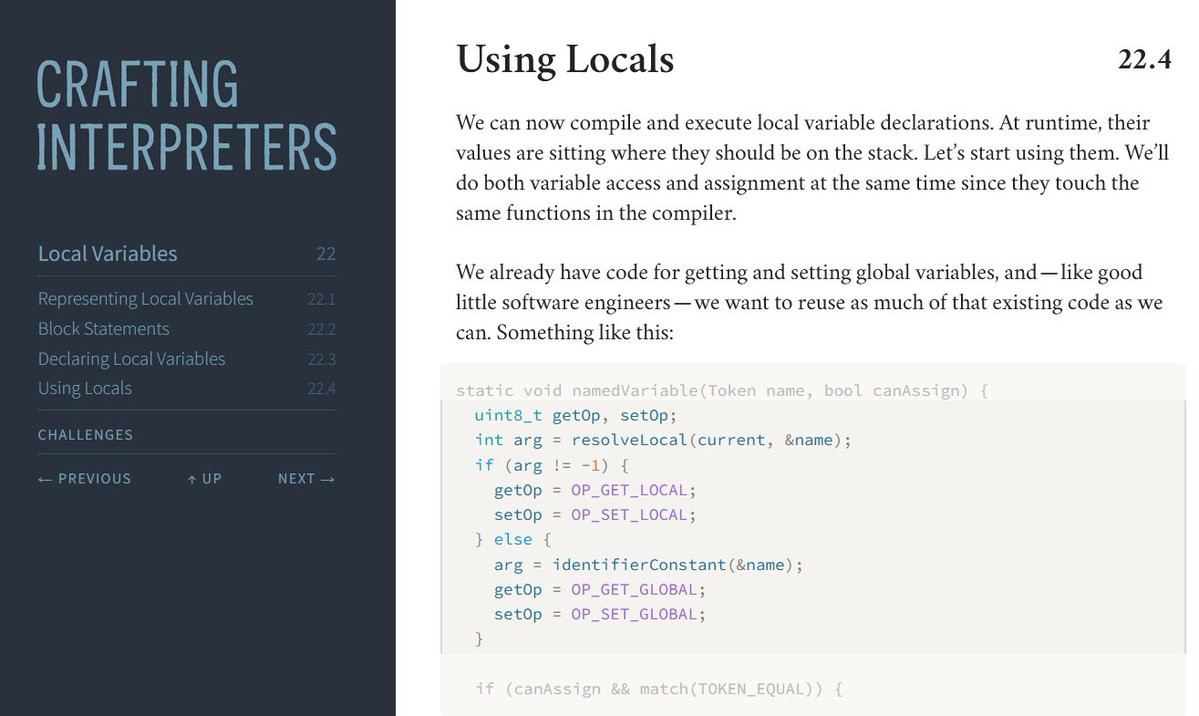Go to Previous chapter

coord(85,478)
